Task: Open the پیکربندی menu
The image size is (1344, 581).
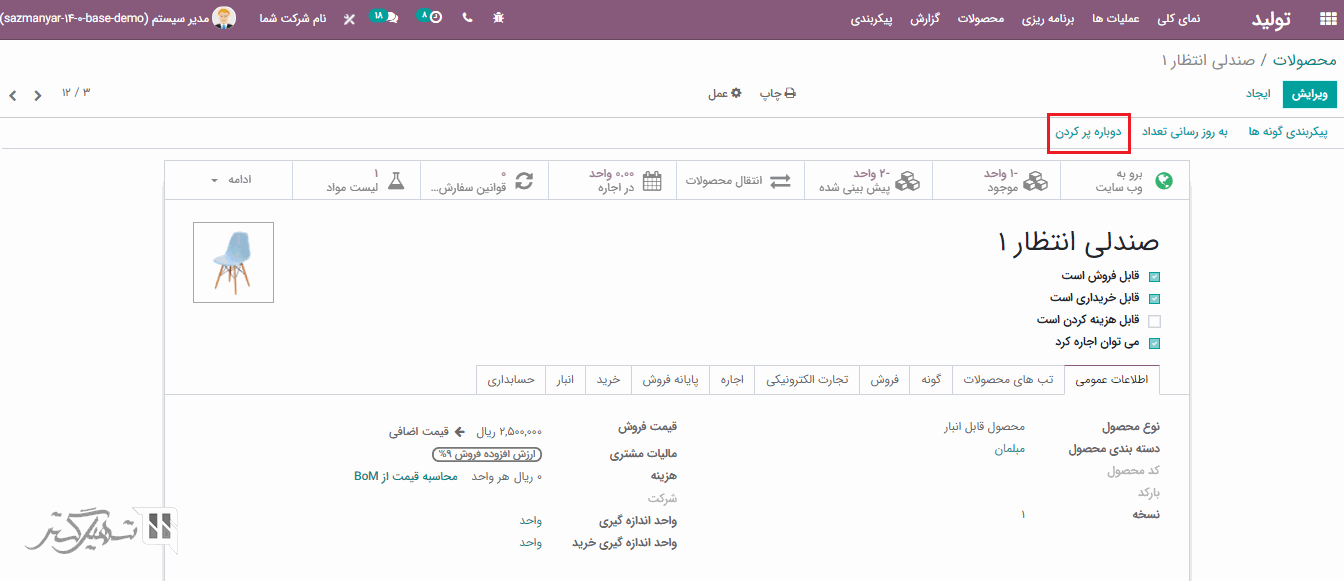Action: pyautogui.click(x=871, y=19)
